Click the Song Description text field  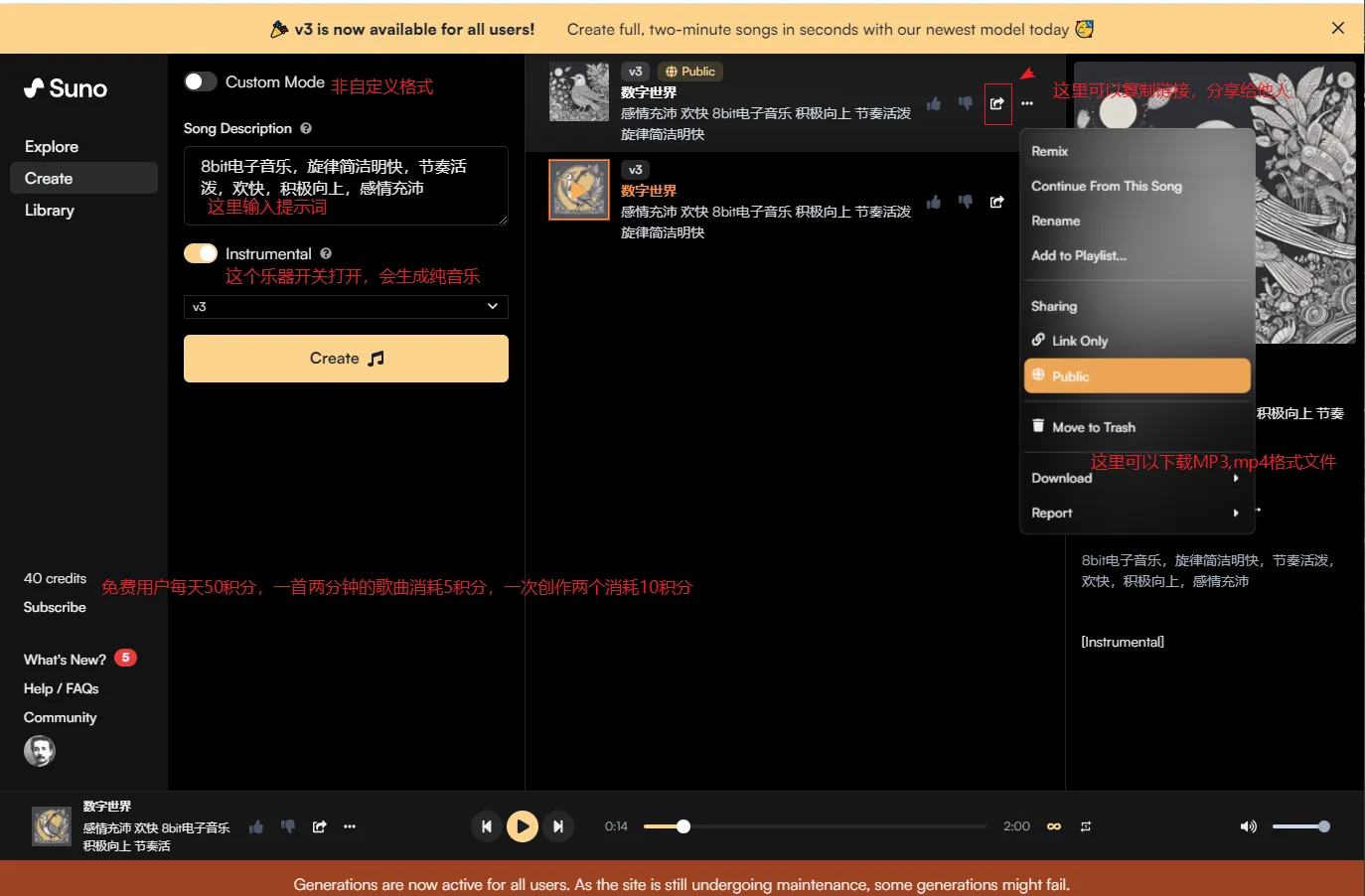346,185
